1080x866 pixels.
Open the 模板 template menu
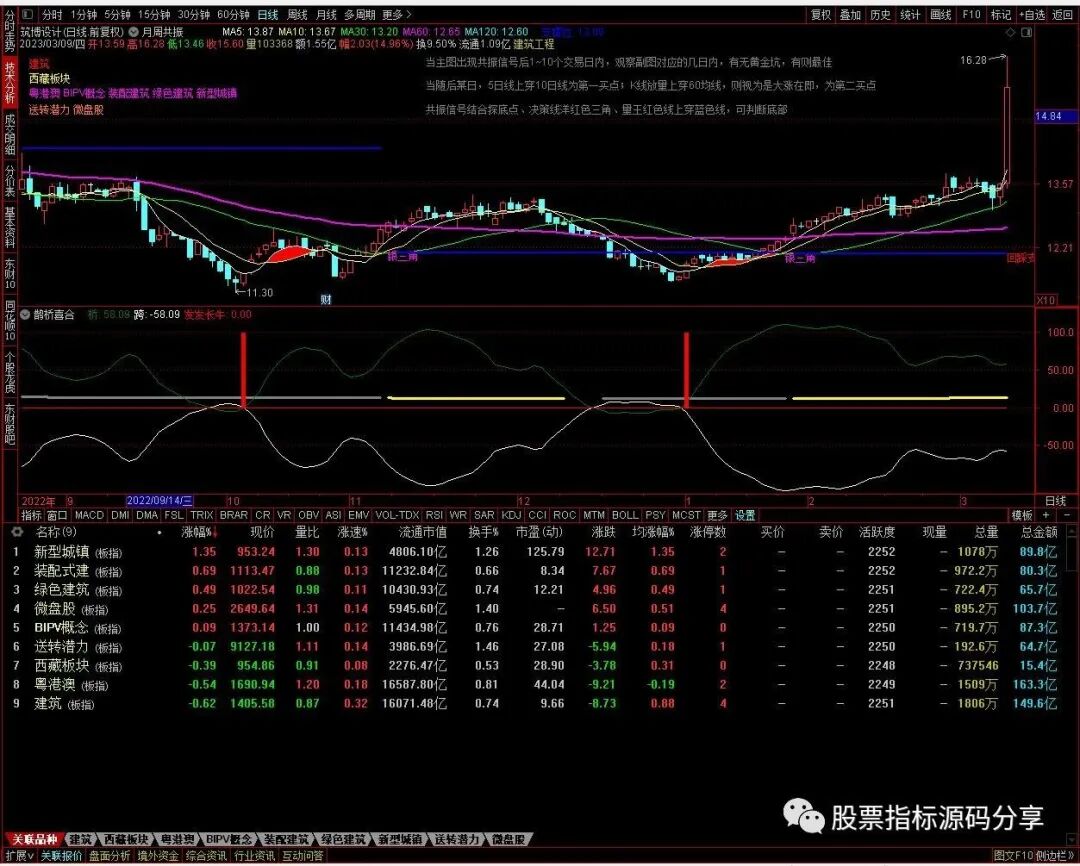1022,515
